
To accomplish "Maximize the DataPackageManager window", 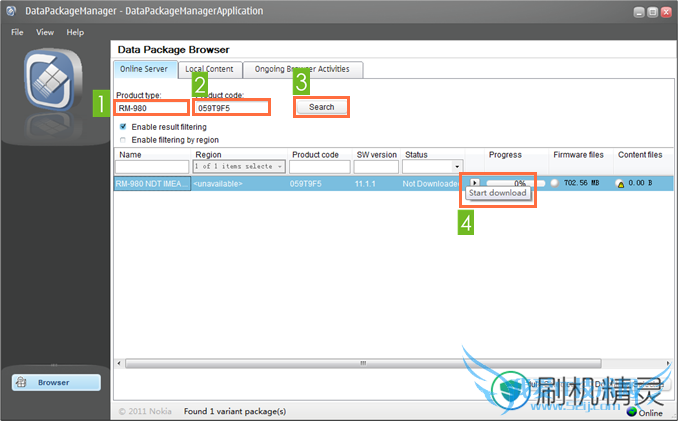I will 652,12.
